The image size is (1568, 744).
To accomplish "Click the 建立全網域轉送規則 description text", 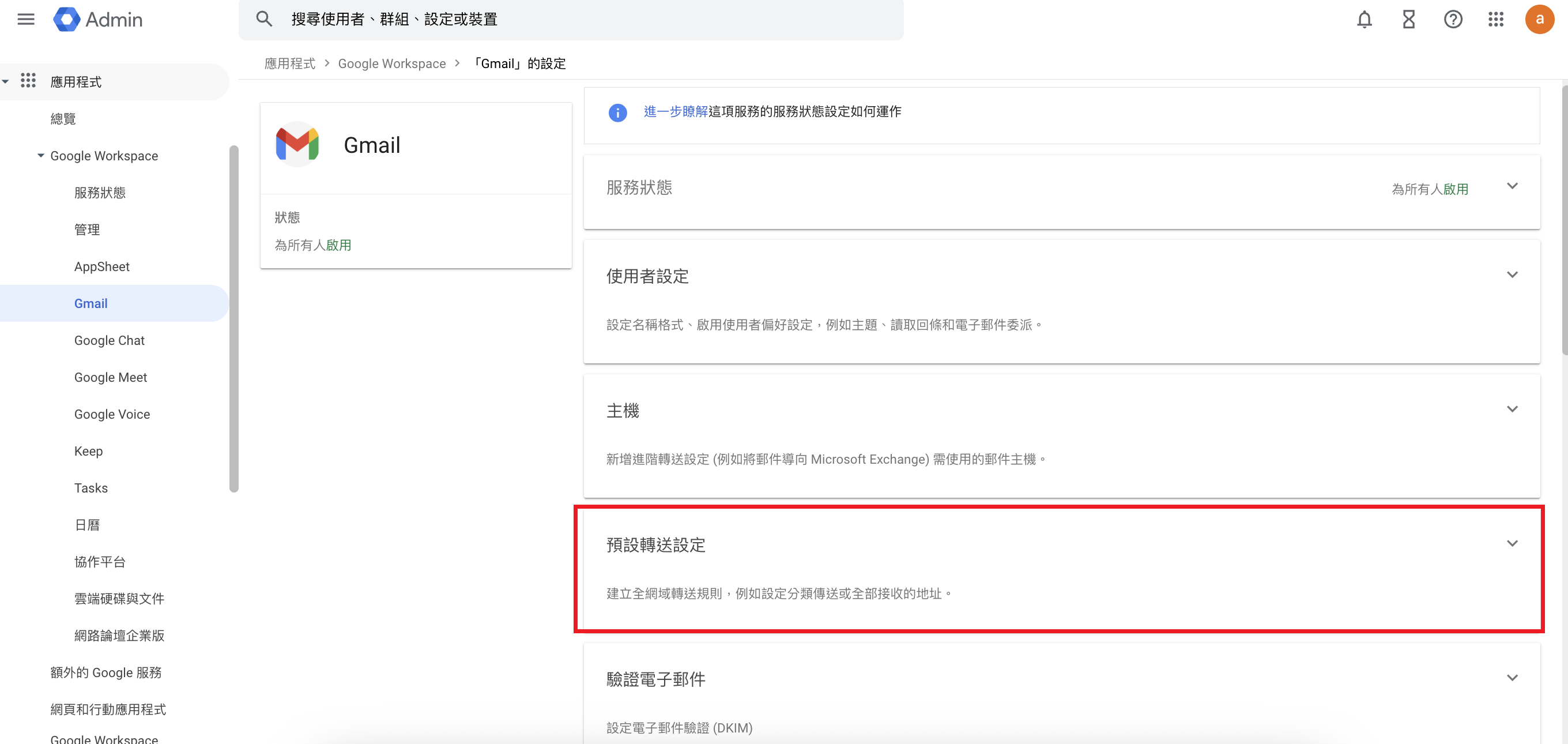I will [779, 593].
